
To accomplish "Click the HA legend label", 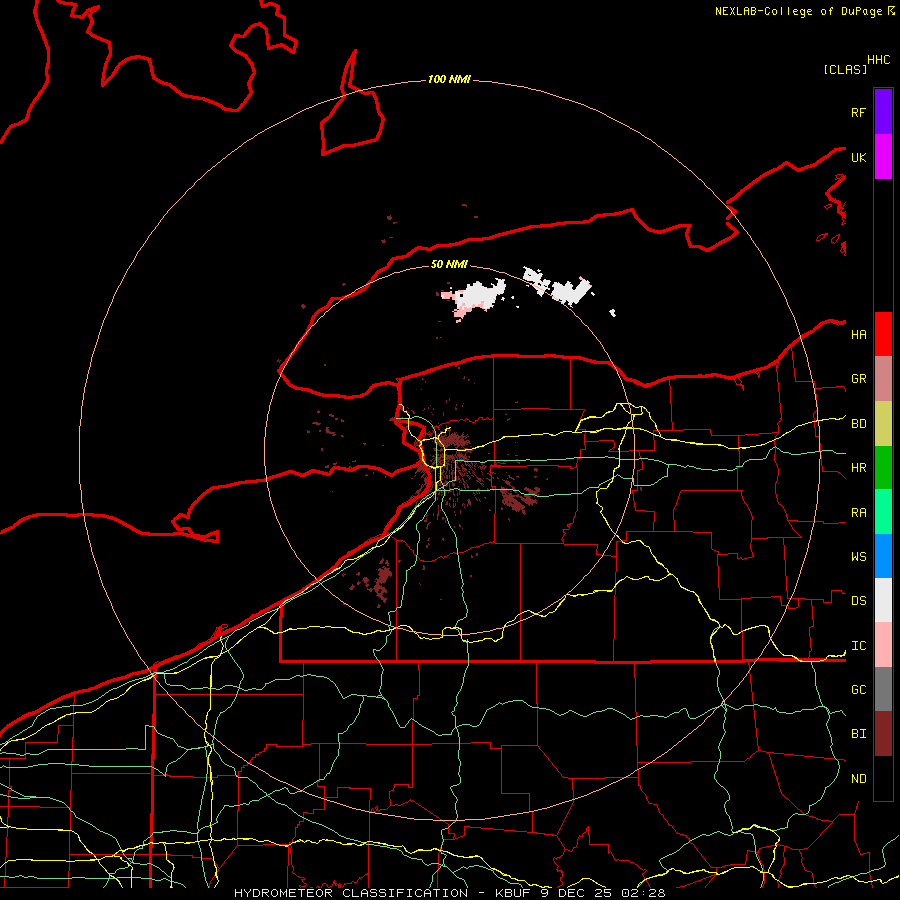I will pyautogui.click(x=859, y=334).
